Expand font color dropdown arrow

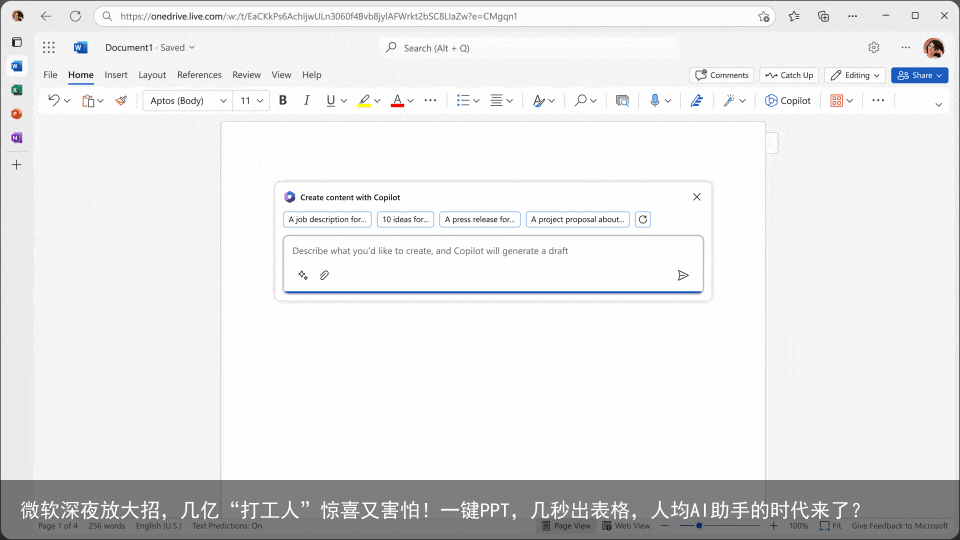[410, 101]
